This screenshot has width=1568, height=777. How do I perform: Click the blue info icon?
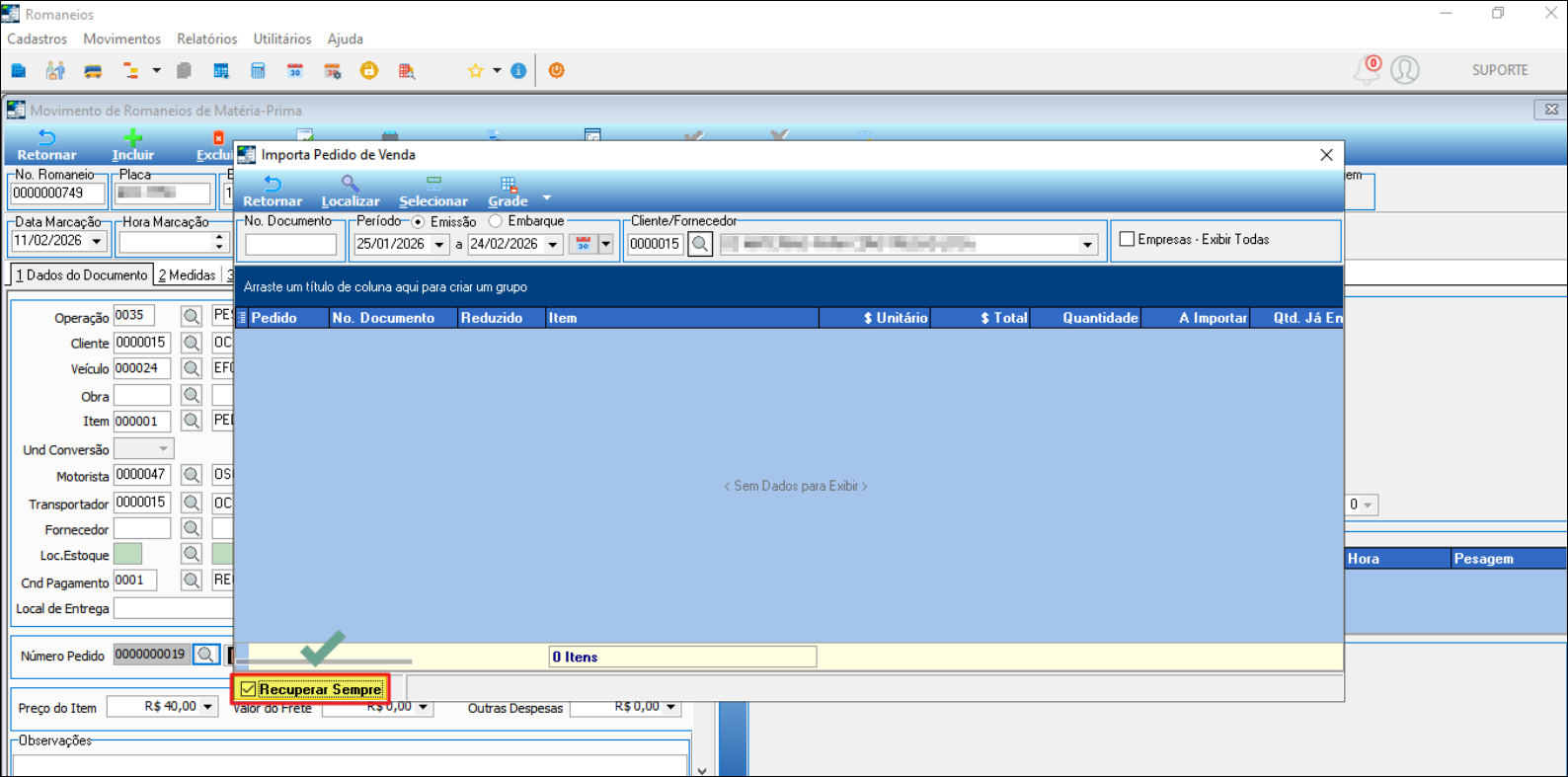click(518, 71)
